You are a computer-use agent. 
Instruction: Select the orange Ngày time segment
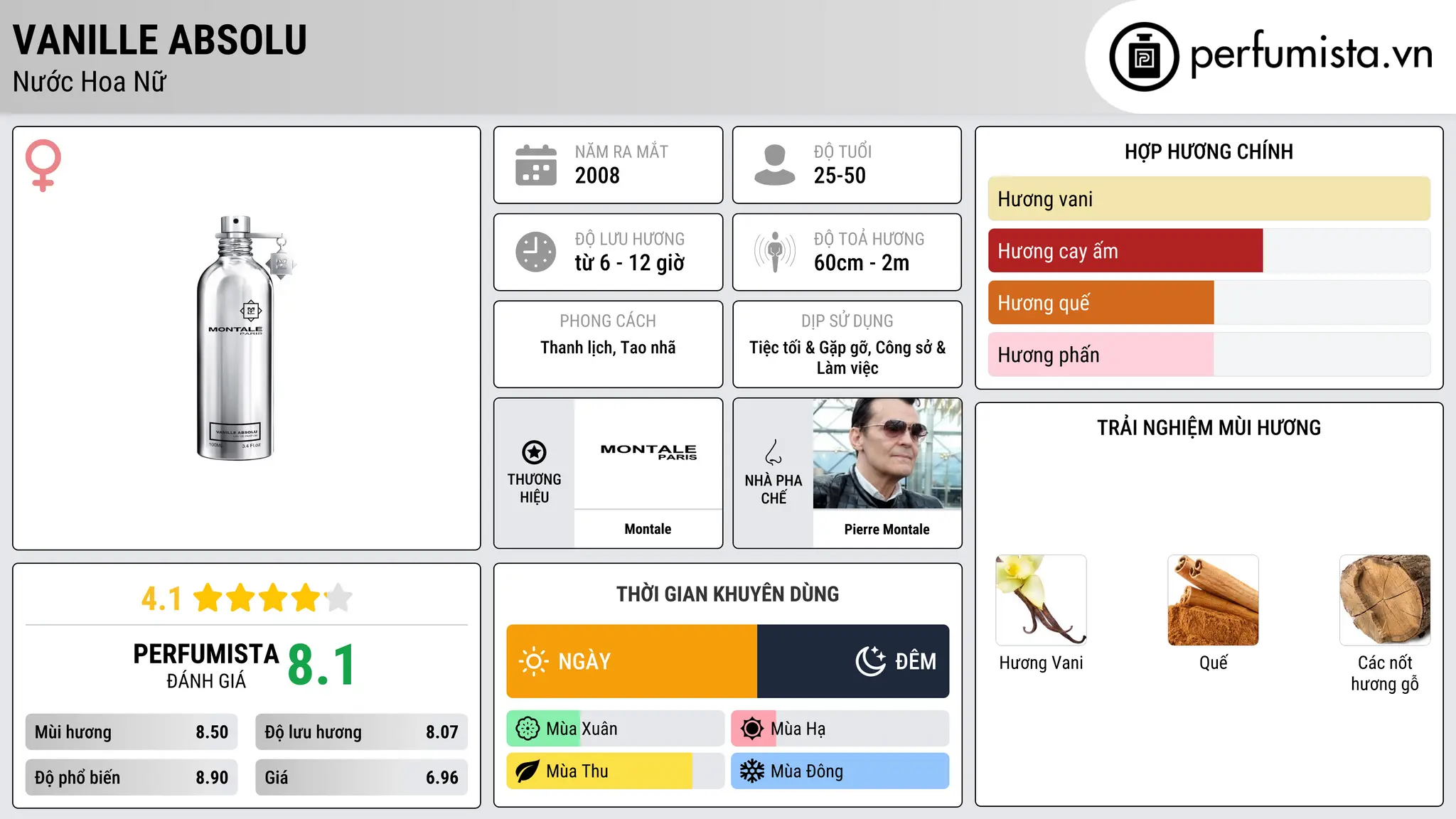[x=632, y=661]
